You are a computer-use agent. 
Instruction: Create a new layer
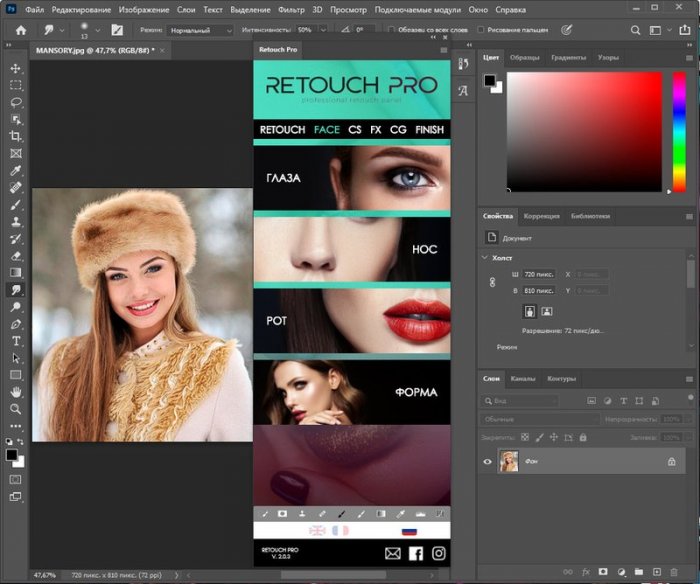coord(657,571)
